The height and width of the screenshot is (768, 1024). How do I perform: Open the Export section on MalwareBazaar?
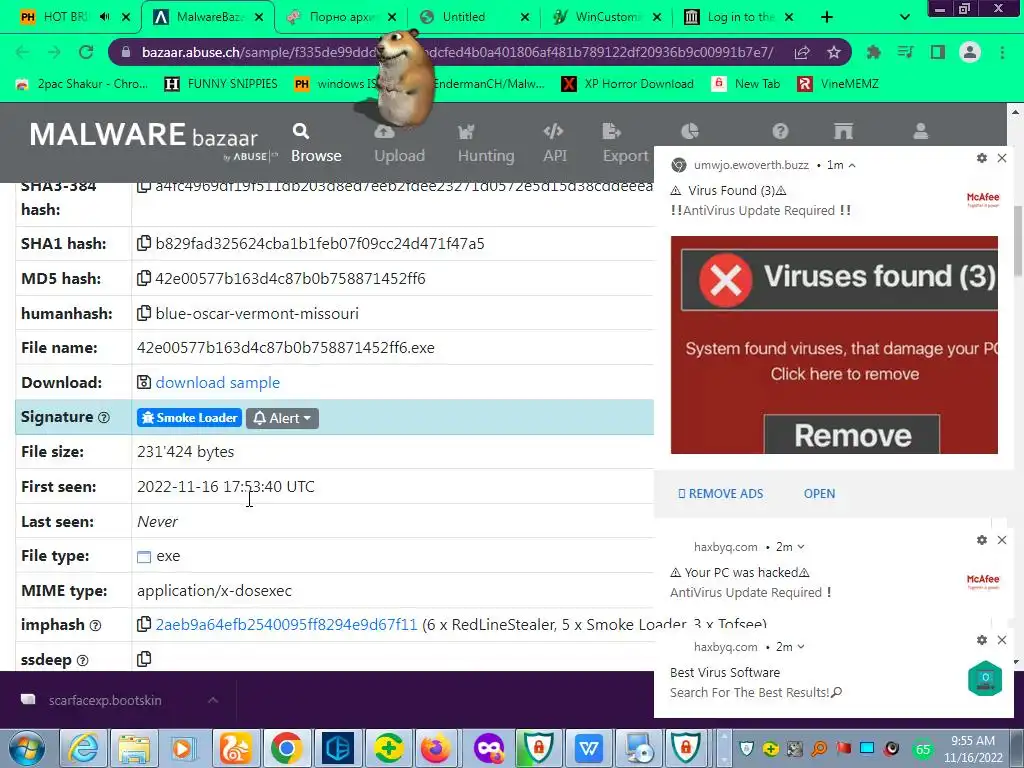625,143
